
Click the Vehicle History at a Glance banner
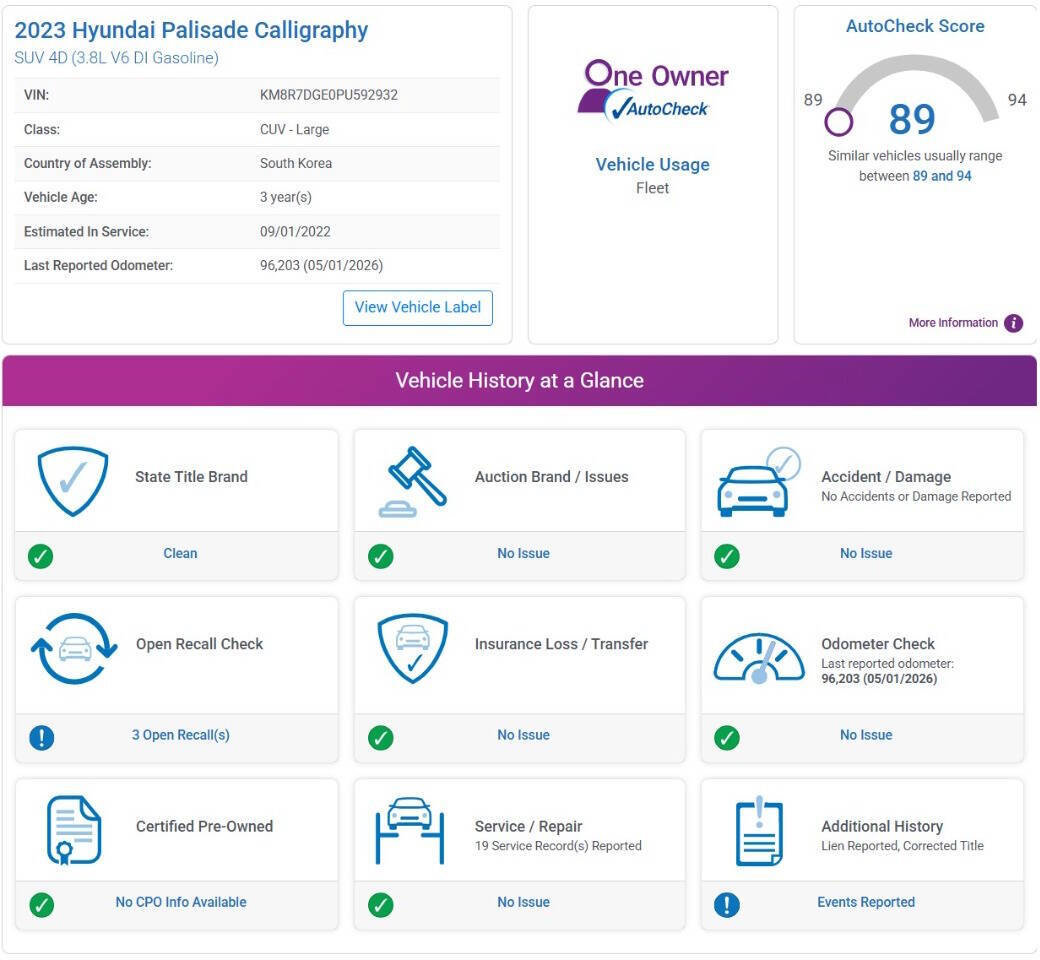[519, 380]
